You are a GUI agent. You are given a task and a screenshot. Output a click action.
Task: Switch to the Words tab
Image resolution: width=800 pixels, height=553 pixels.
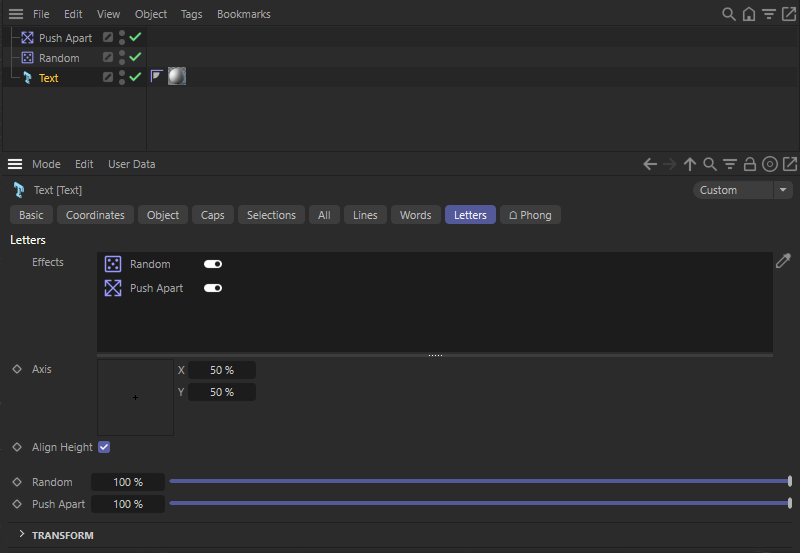[x=415, y=215]
